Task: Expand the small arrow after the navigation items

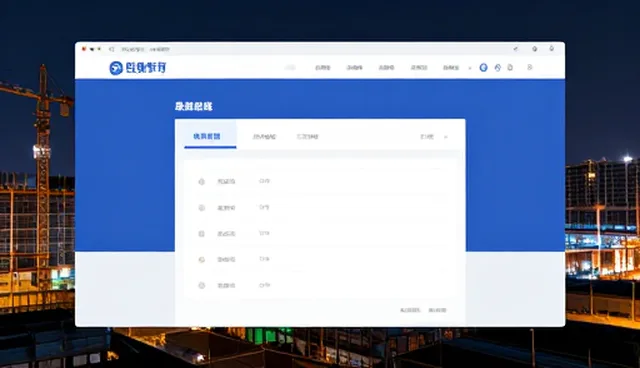Action: (x=470, y=68)
